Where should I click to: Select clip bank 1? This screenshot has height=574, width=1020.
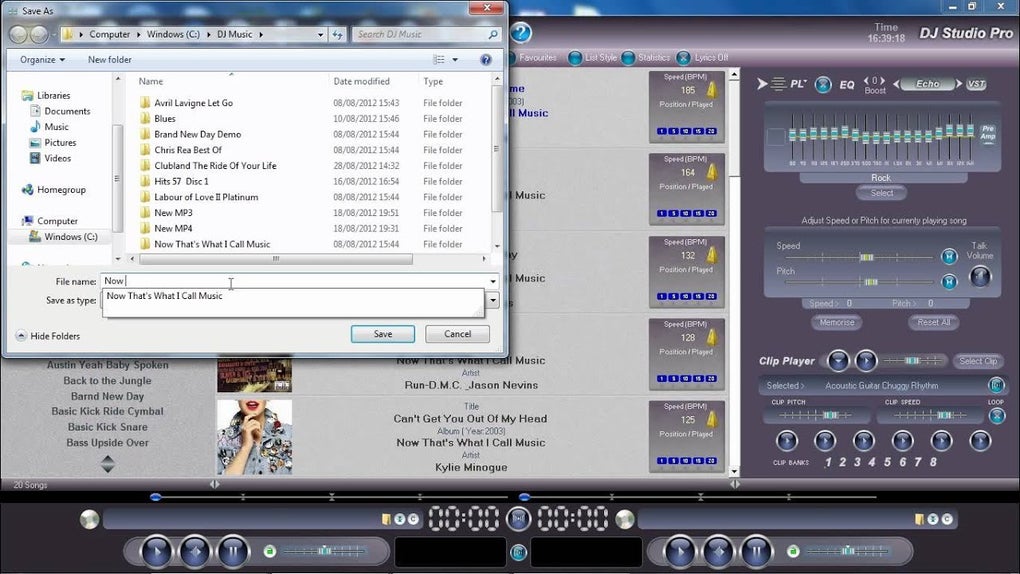click(828, 462)
